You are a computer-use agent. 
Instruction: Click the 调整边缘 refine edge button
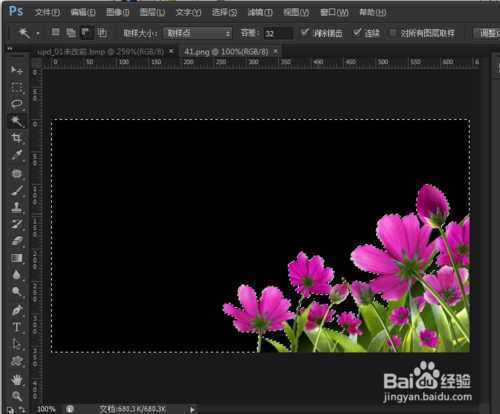click(487, 33)
